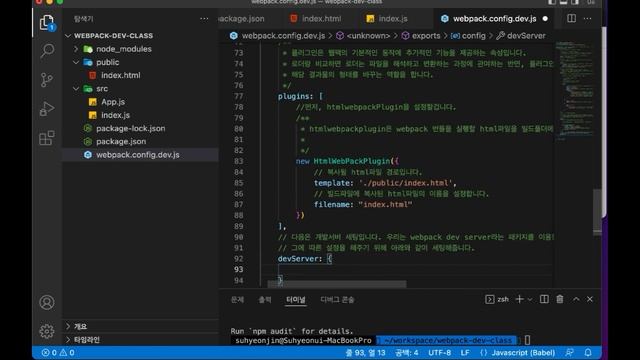Screen dimensions: 640x360
Task: Click the config breadcrumb segment
Action: 473,36
